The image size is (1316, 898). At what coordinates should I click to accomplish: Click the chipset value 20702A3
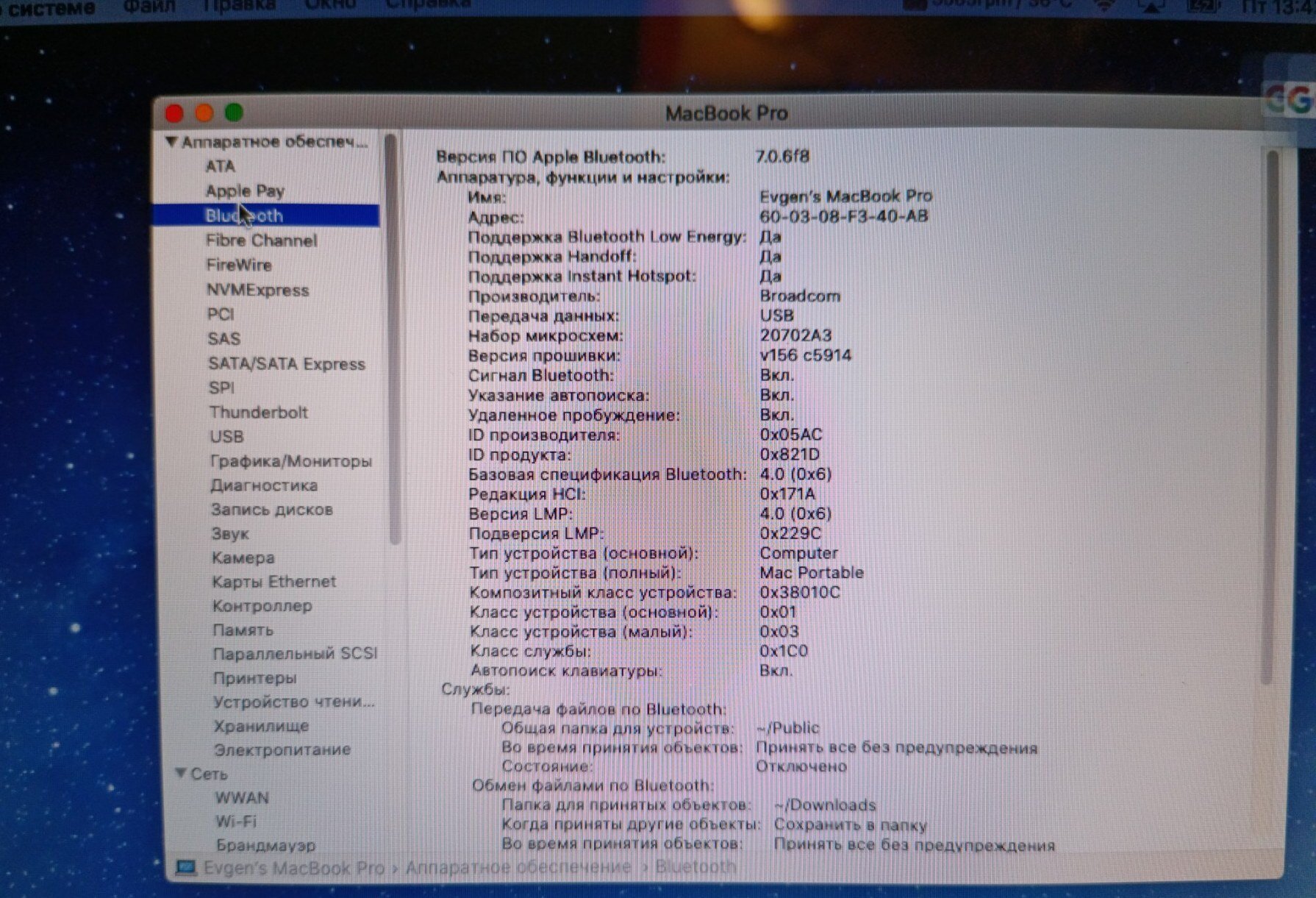coord(795,335)
